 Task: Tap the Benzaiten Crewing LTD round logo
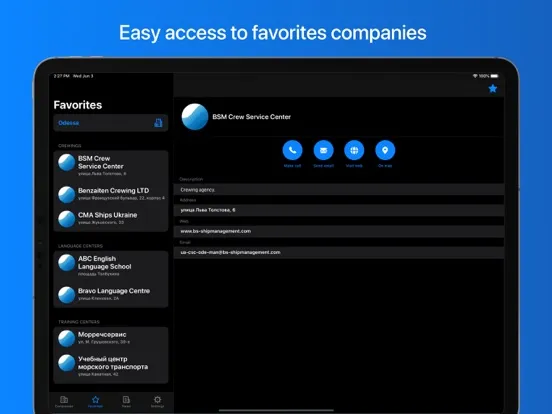tap(67, 195)
